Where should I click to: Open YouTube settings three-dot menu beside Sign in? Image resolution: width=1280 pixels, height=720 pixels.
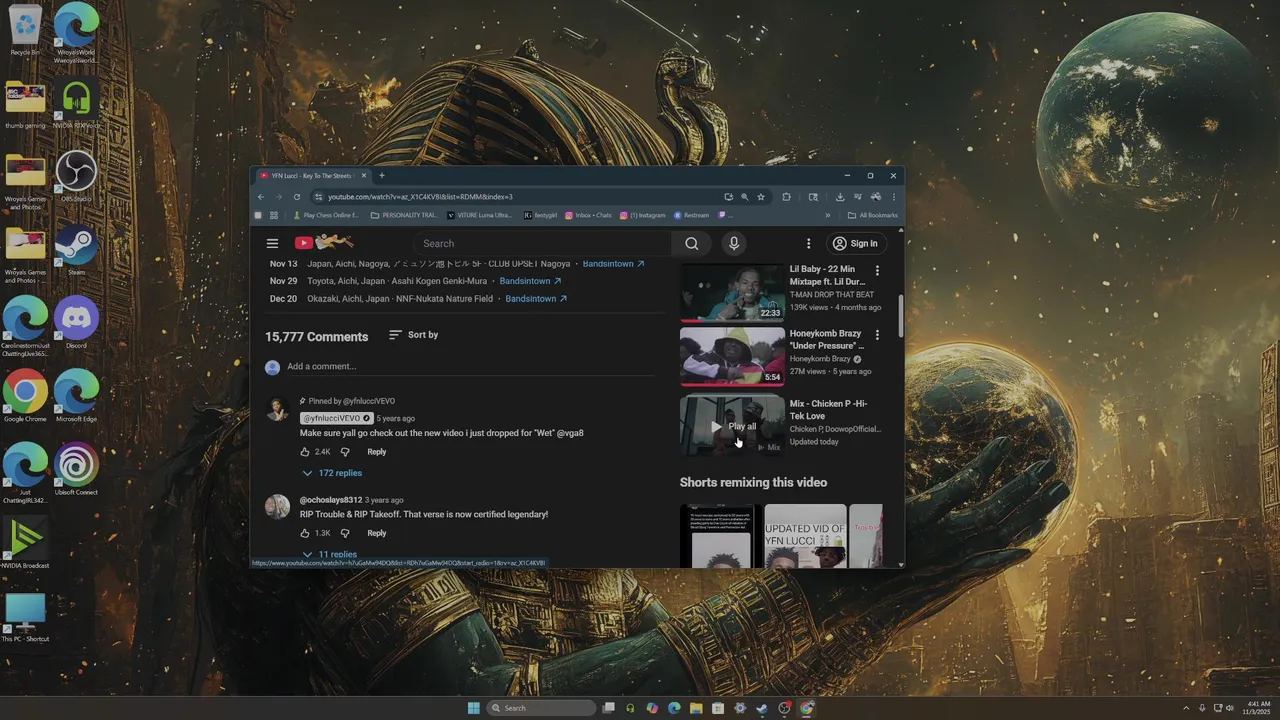pos(808,243)
